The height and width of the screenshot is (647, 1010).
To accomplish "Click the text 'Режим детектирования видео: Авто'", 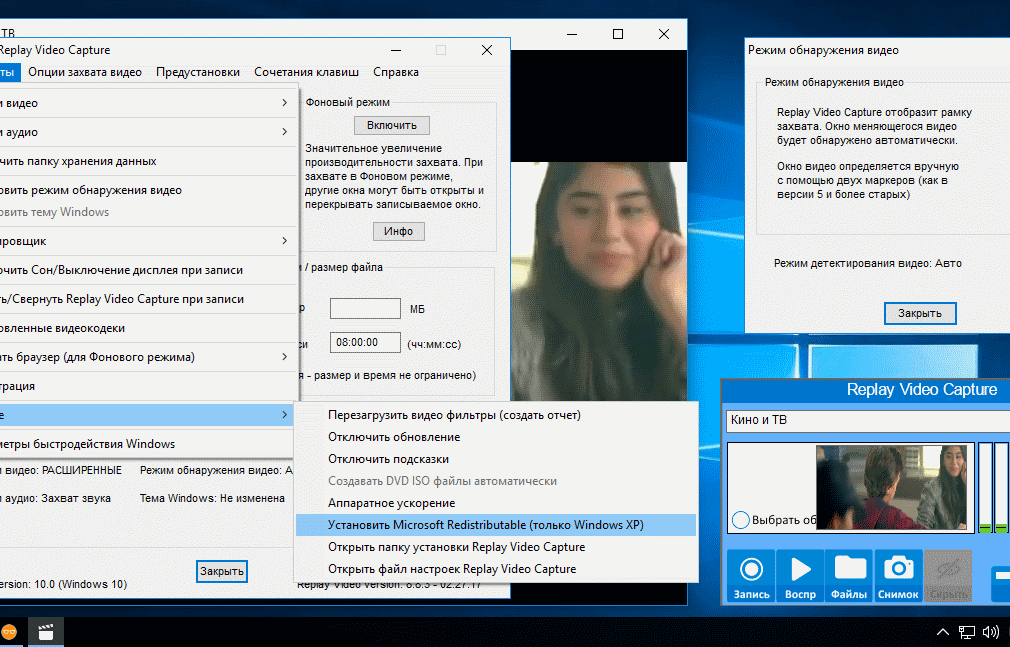I will pyautogui.click(x=868, y=264).
